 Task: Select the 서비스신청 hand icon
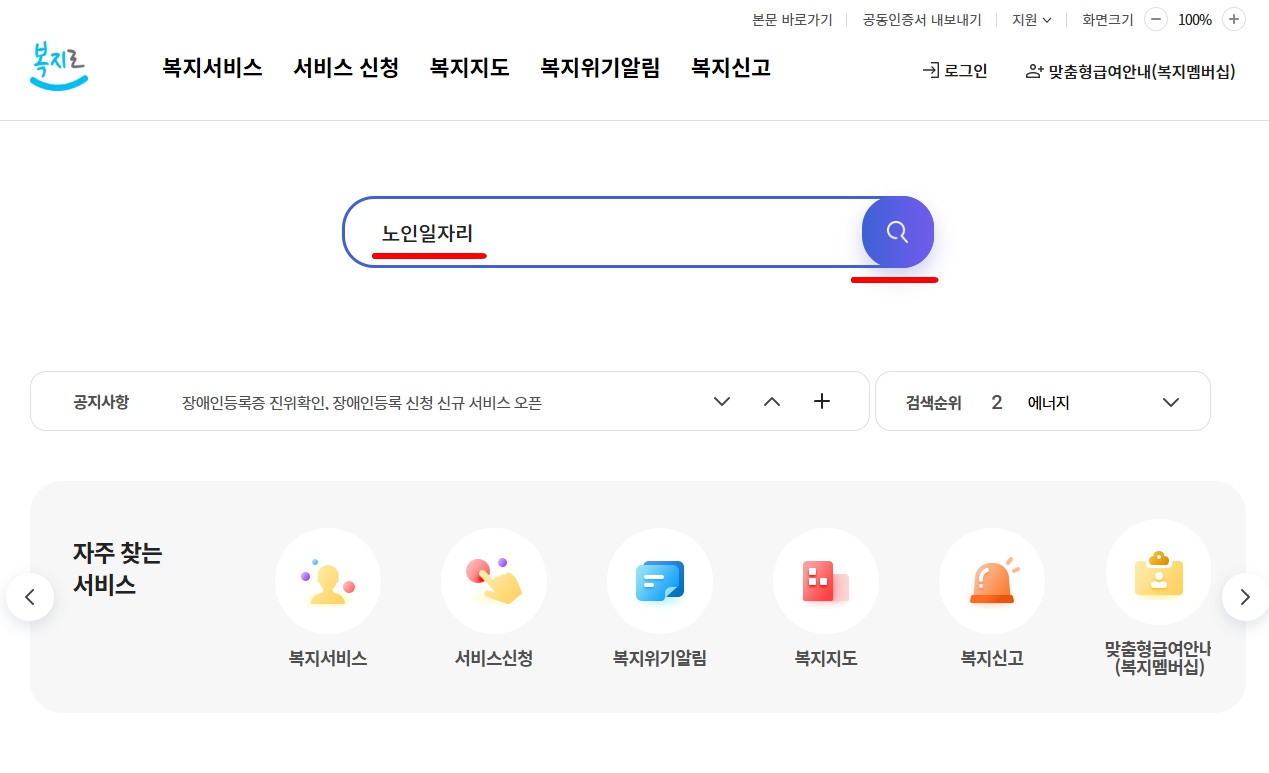(x=494, y=580)
